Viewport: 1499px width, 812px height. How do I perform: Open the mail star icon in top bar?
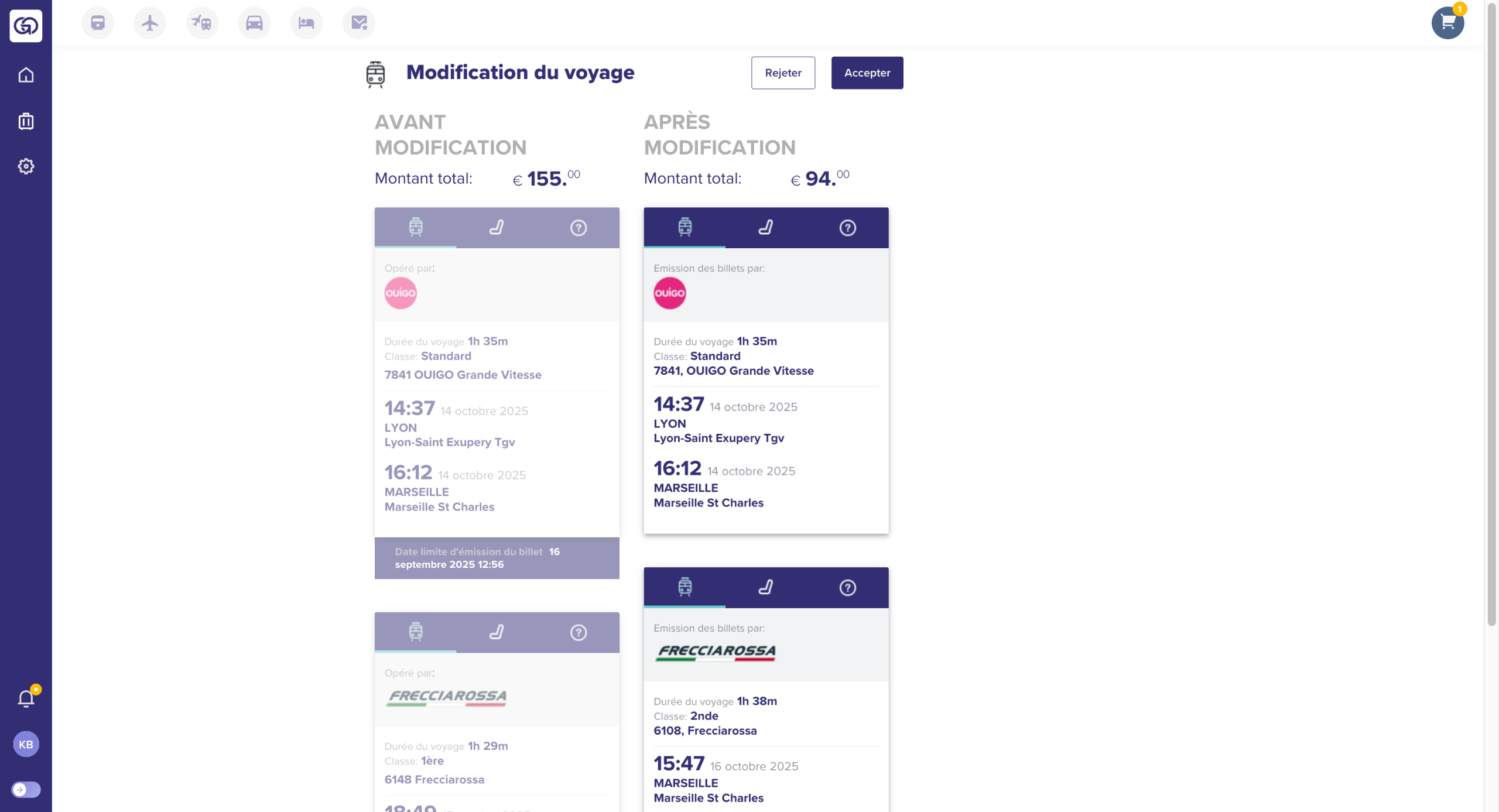tap(358, 23)
